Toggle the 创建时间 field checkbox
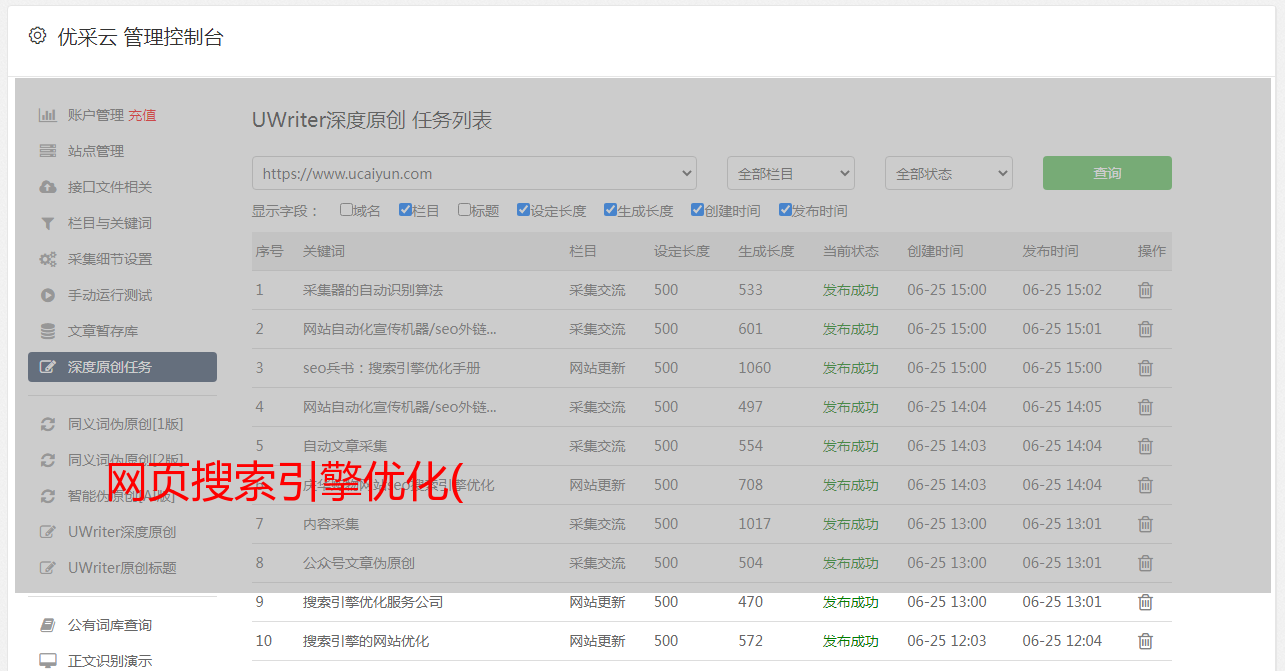This screenshot has width=1285, height=671. (697, 210)
